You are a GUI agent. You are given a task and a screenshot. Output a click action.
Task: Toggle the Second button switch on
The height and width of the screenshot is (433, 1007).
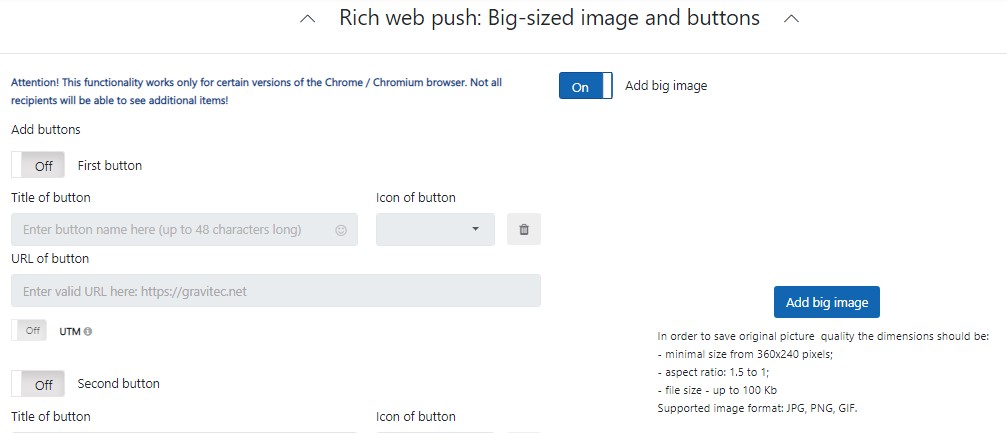[x=38, y=384]
